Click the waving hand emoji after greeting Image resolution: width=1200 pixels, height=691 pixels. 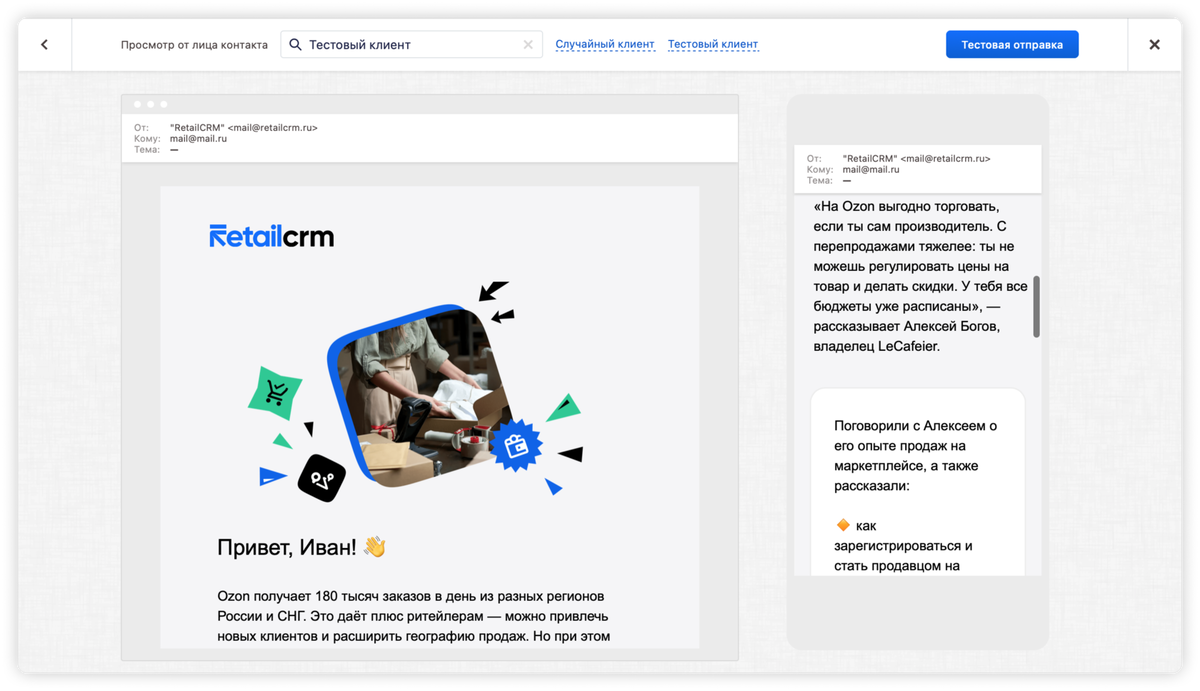coord(375,547)
